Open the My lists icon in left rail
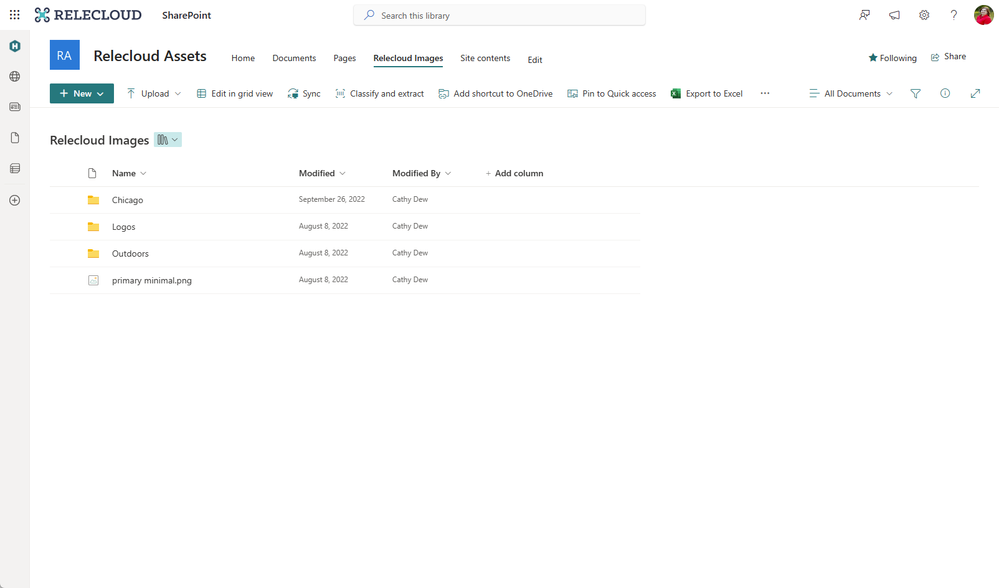999x588 pixels. [15, 168]
